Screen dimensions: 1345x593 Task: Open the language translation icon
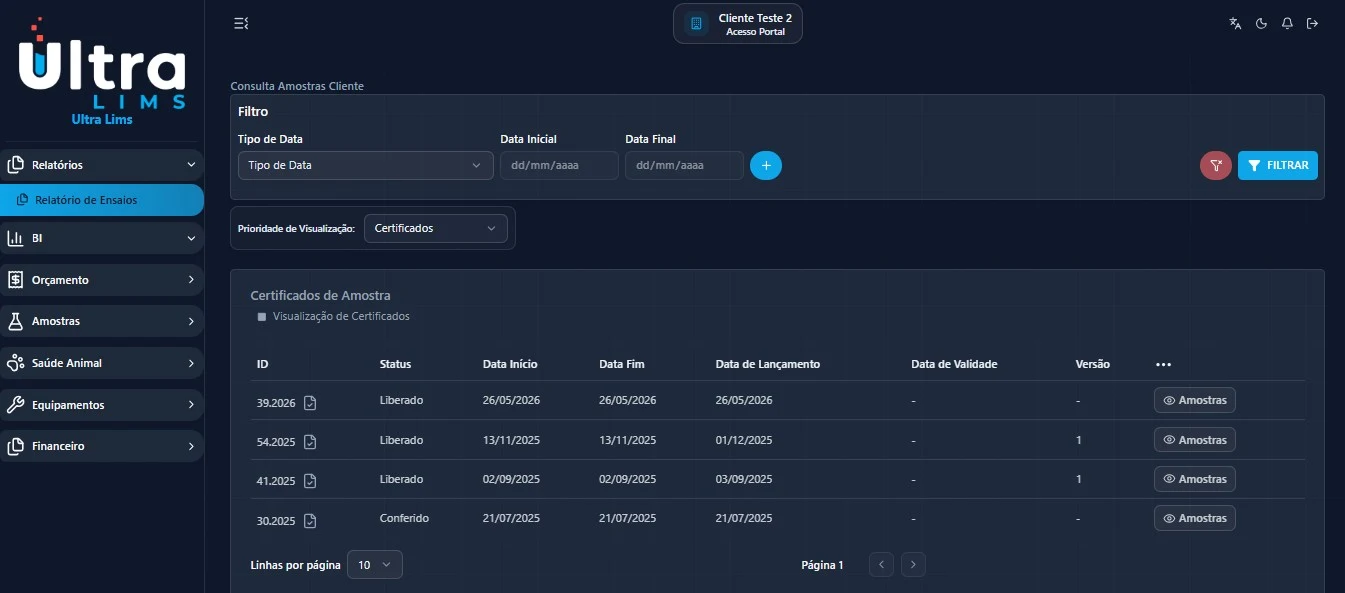pyautogui.click(x=1235, y=23)
